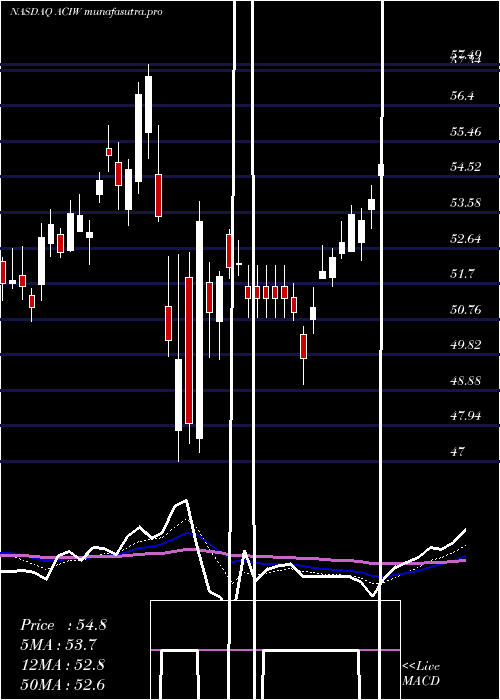Click the Live MACD label
This screenshot has width=500, height=700.
421,674
